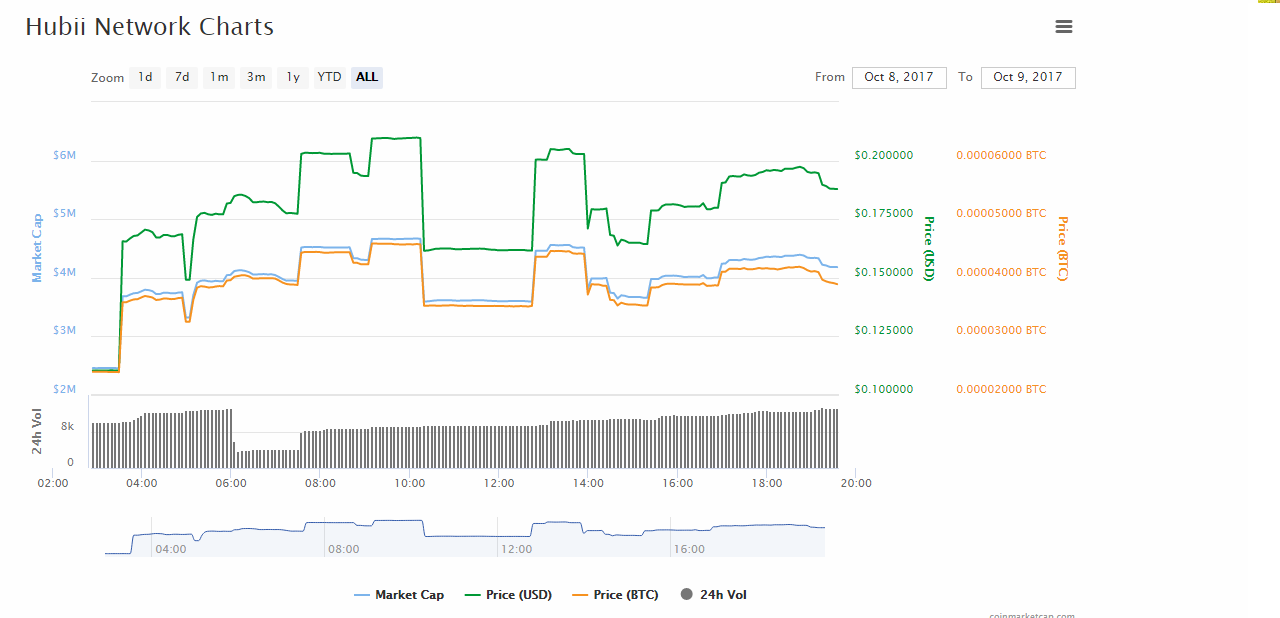
Task: Set zoom range to 7d
Action: [x=182, y=77]
